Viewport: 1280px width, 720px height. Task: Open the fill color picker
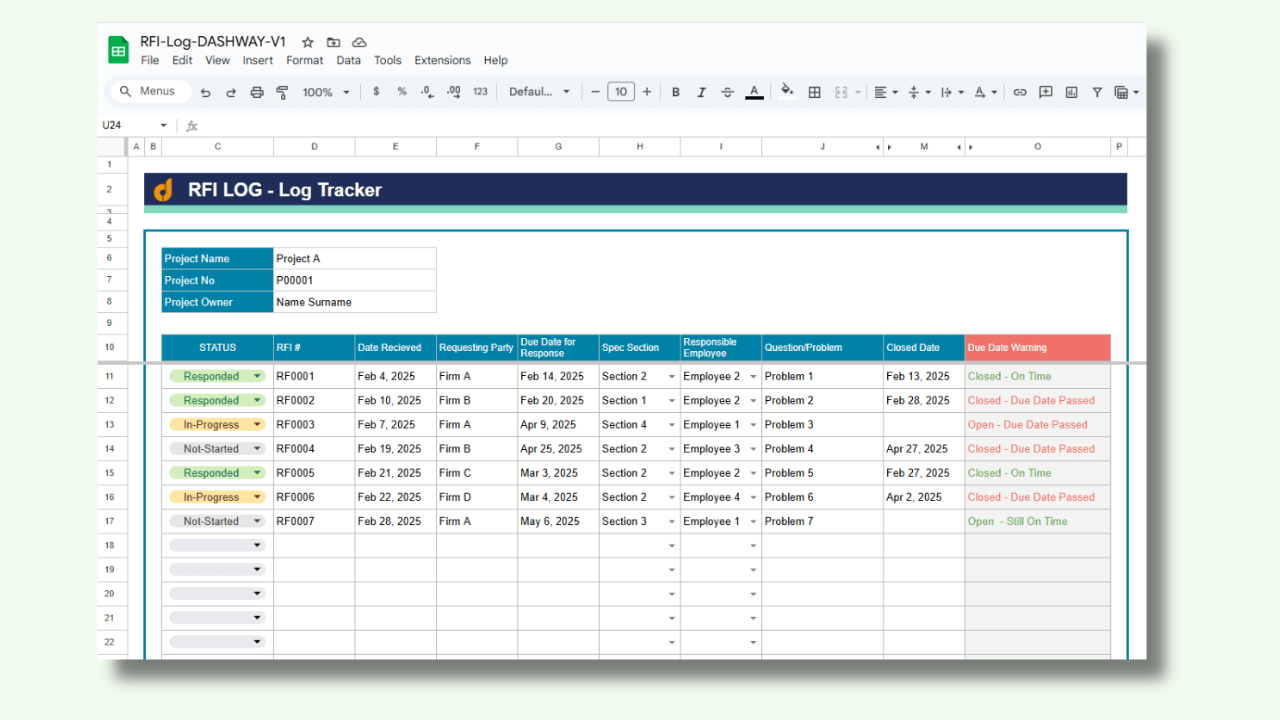(x=787, y=91)
